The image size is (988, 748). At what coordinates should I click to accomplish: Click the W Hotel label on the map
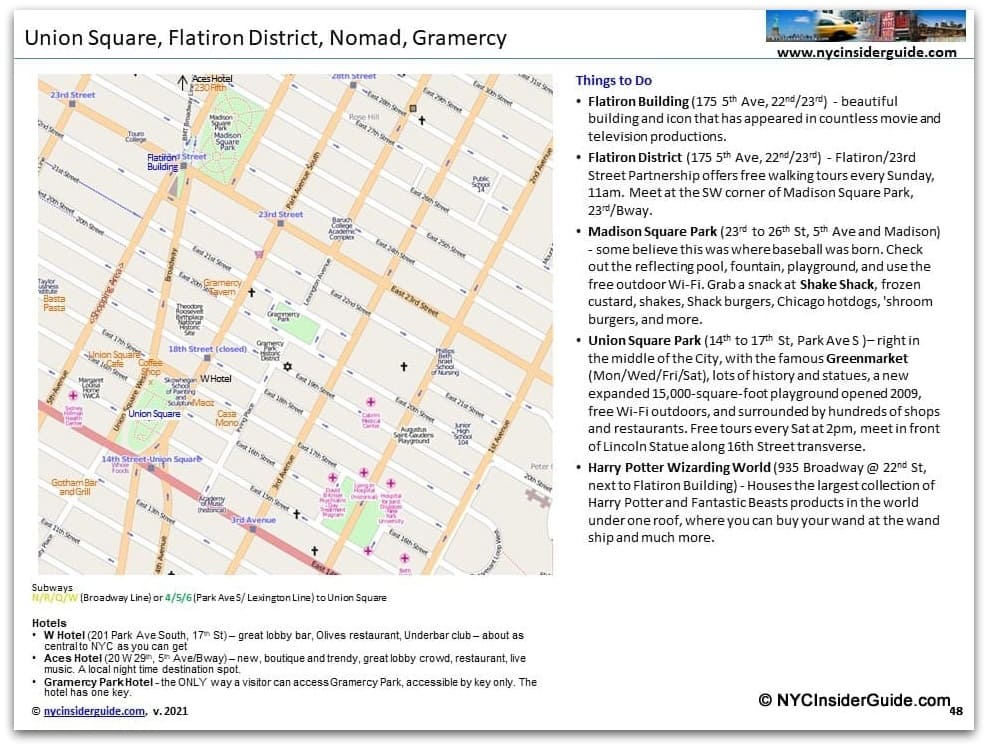tap(215, 379)
